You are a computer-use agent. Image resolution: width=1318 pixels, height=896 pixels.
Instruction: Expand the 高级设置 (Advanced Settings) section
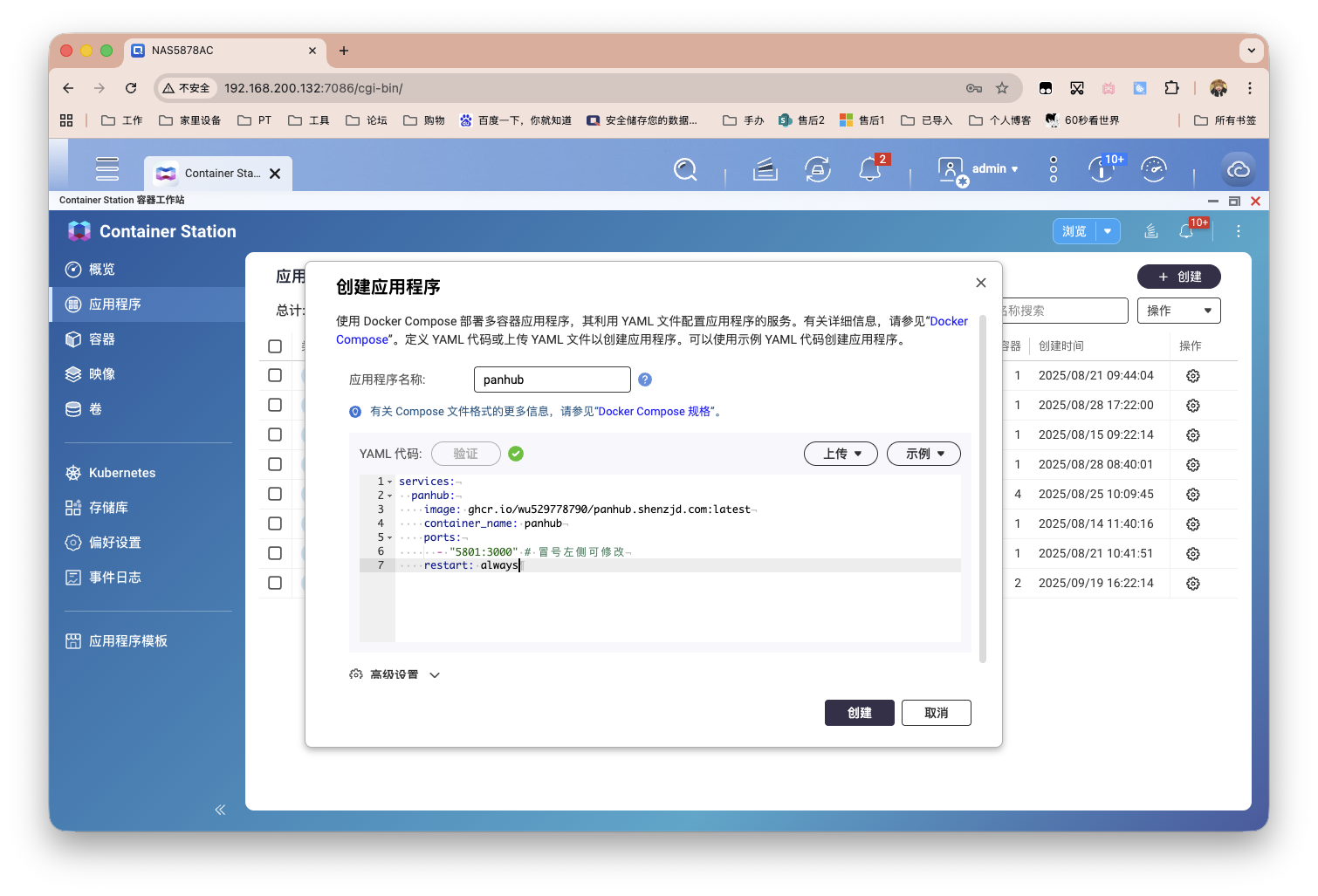tap(394, 674)
